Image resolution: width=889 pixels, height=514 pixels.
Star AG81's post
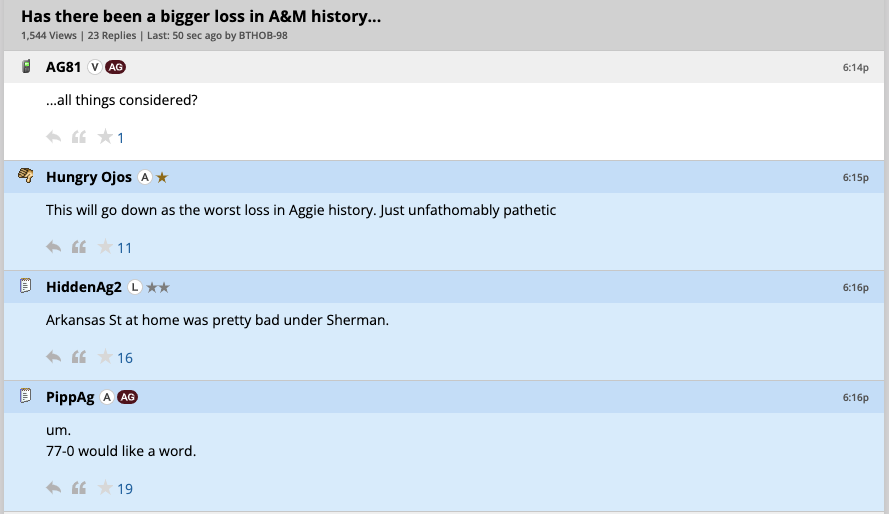105,137
